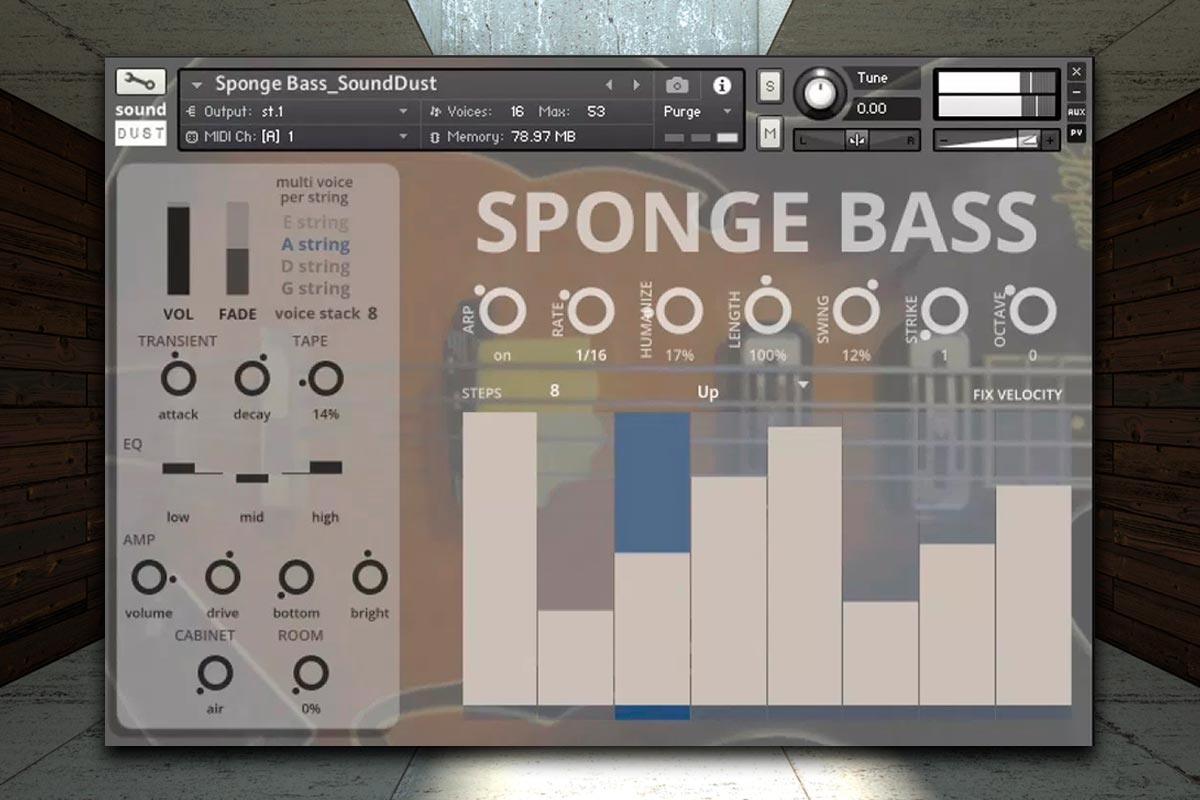Click the SWING knob
The width and height of the screenshot is (1200, 800).
[x=857, y=311]
